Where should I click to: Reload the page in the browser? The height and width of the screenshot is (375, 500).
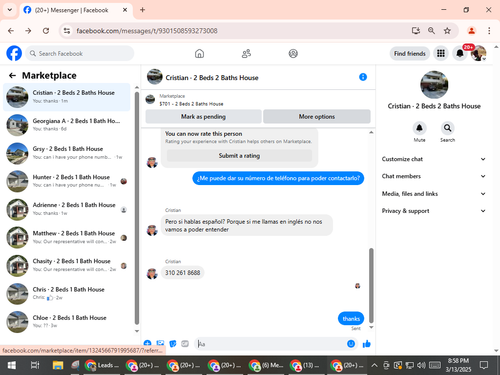(46, 31)
